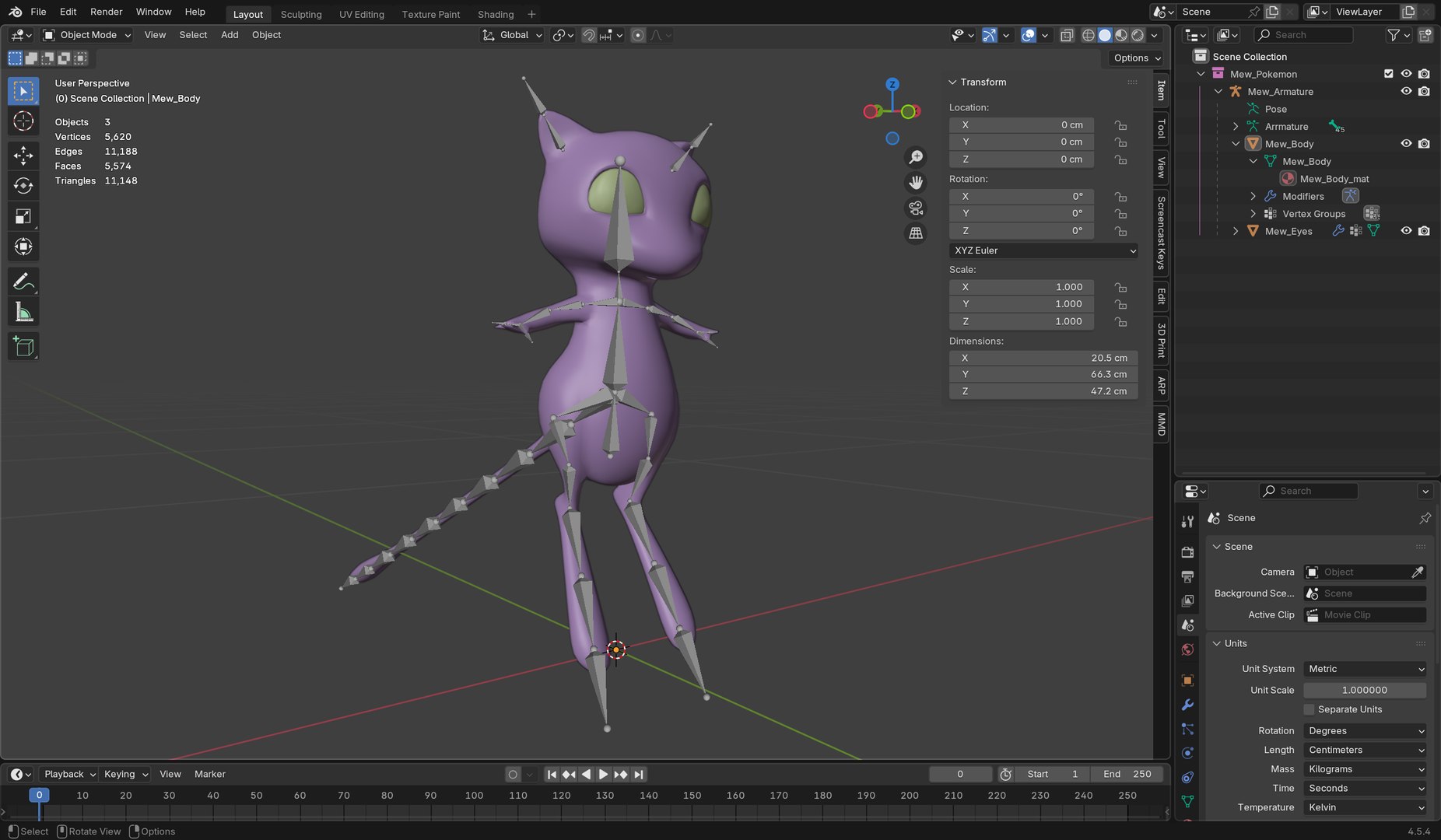Select the Transform tool

(x=23, y=247)
